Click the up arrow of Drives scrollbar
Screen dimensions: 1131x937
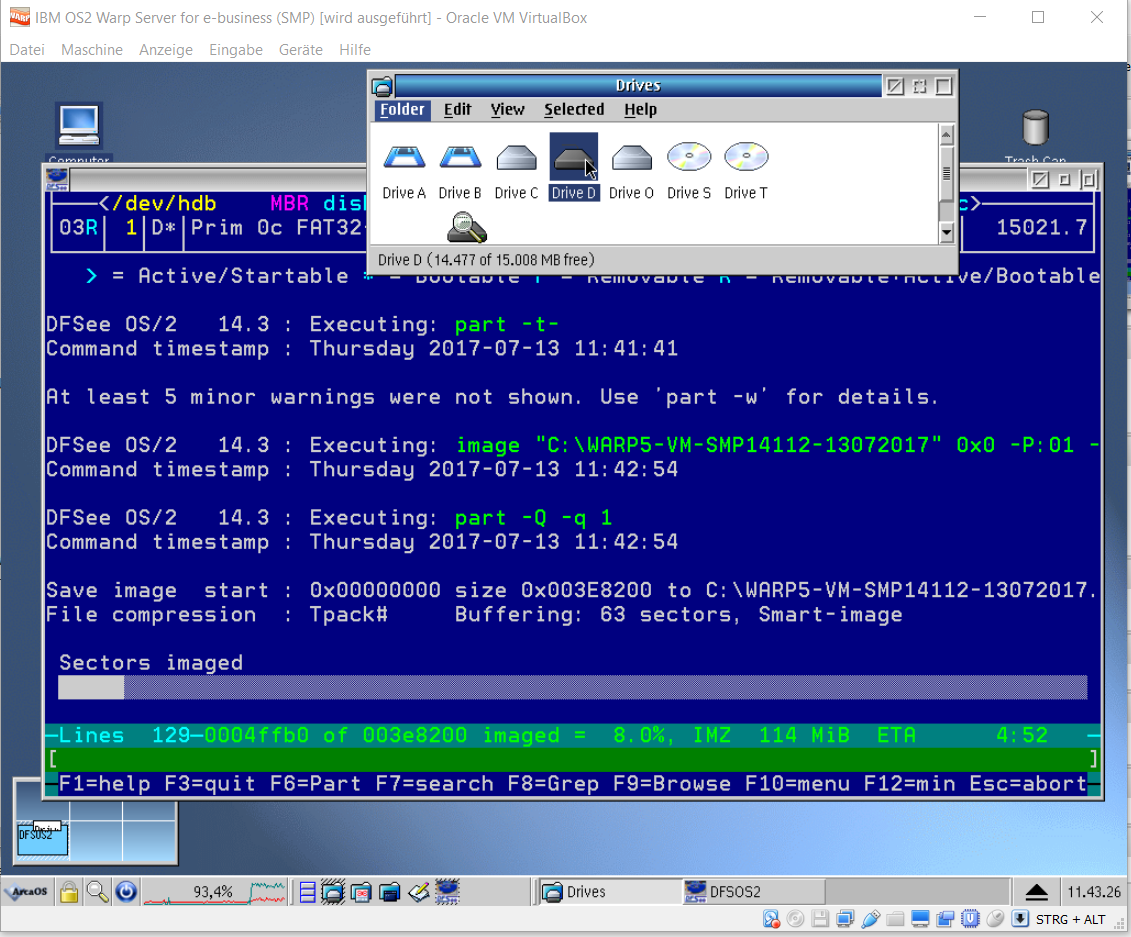point(946,135)
